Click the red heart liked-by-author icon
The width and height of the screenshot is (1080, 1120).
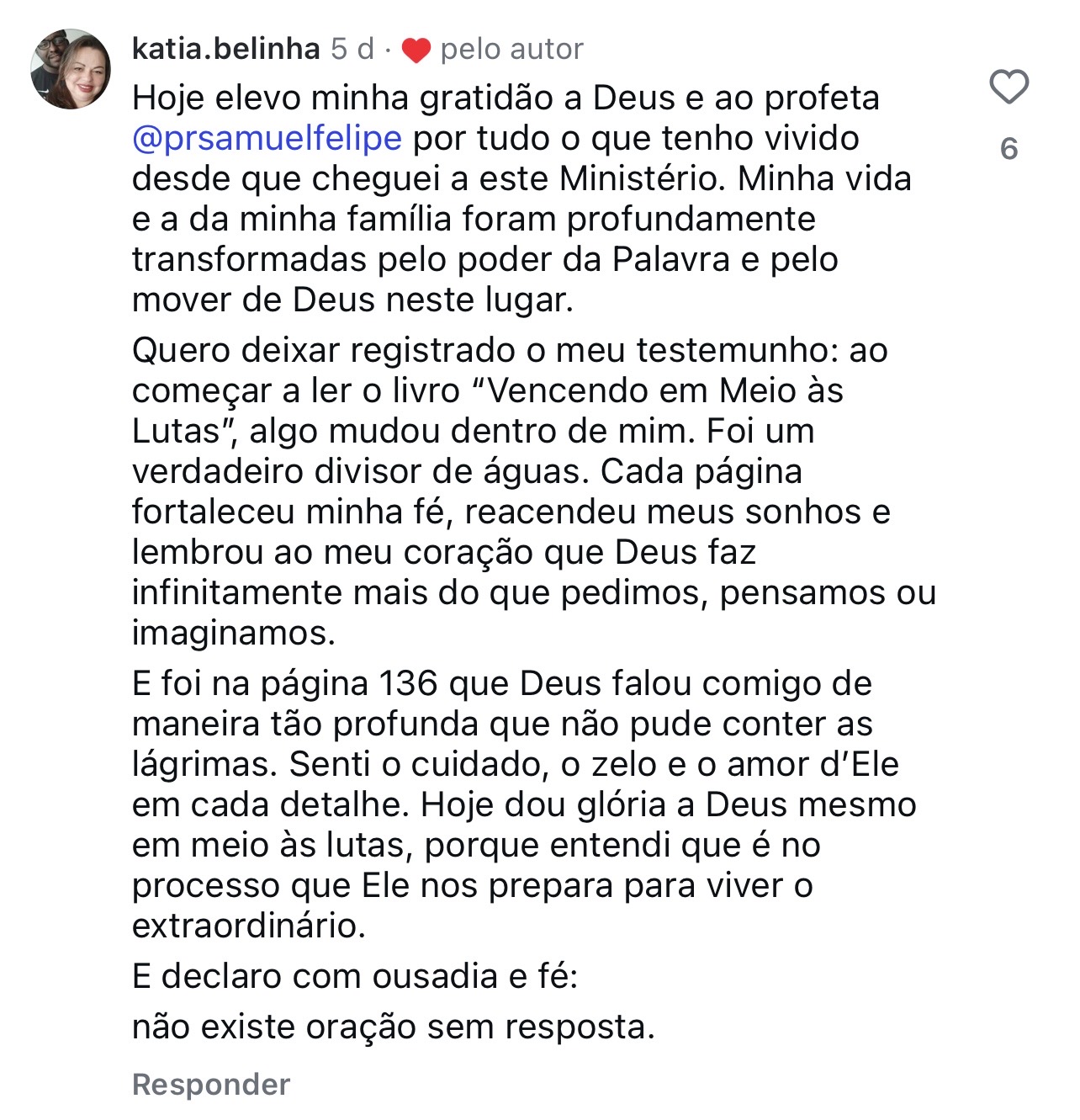coord(416,50)
